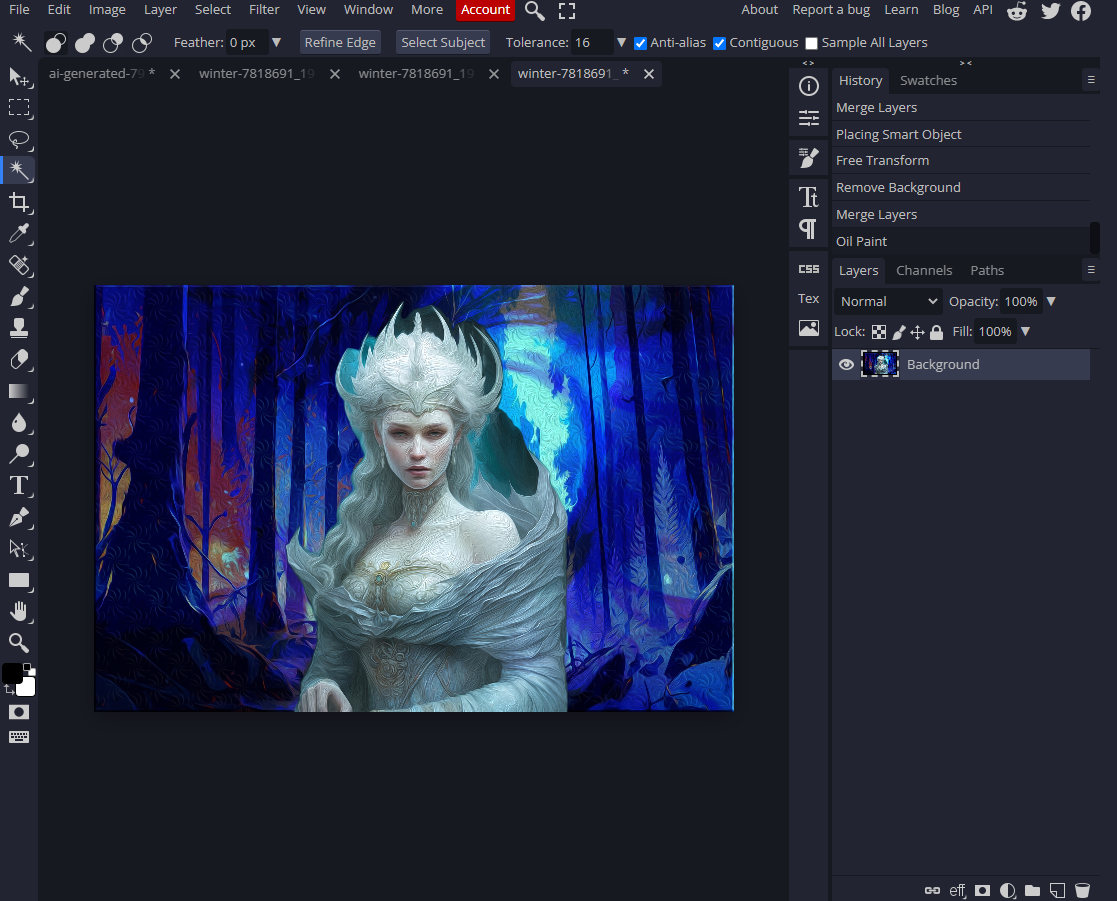Screen dimensions: 1117x901
Task: Select the Spot Healing Brush tool
Action: tap(19, 265)
